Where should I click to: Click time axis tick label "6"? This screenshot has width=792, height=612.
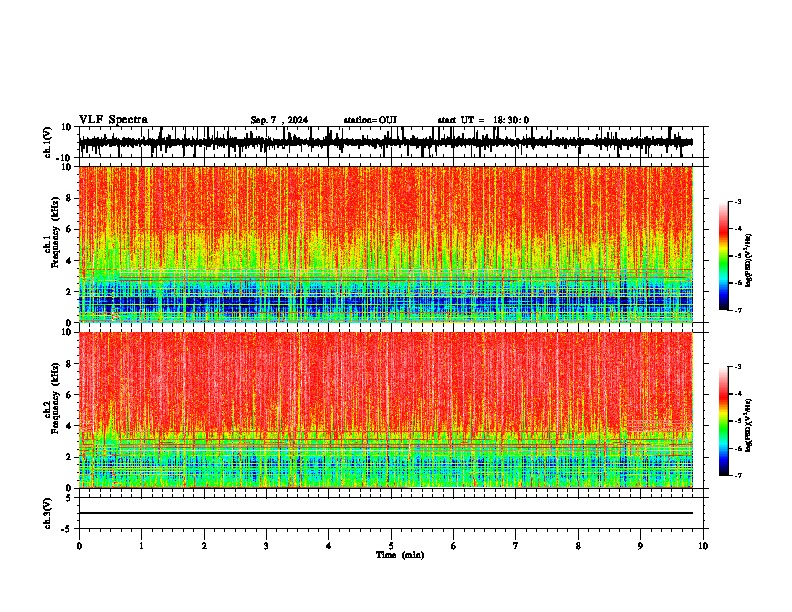[454, 546]
